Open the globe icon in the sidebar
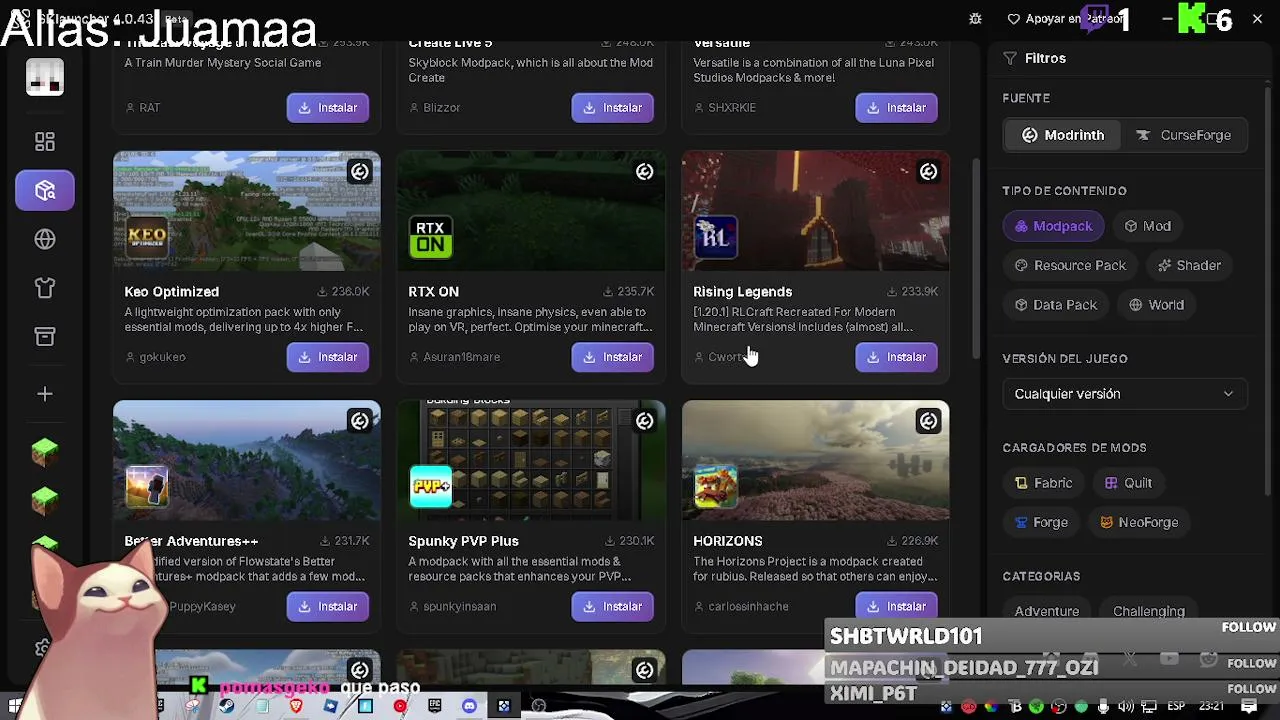 pos(45,239)
